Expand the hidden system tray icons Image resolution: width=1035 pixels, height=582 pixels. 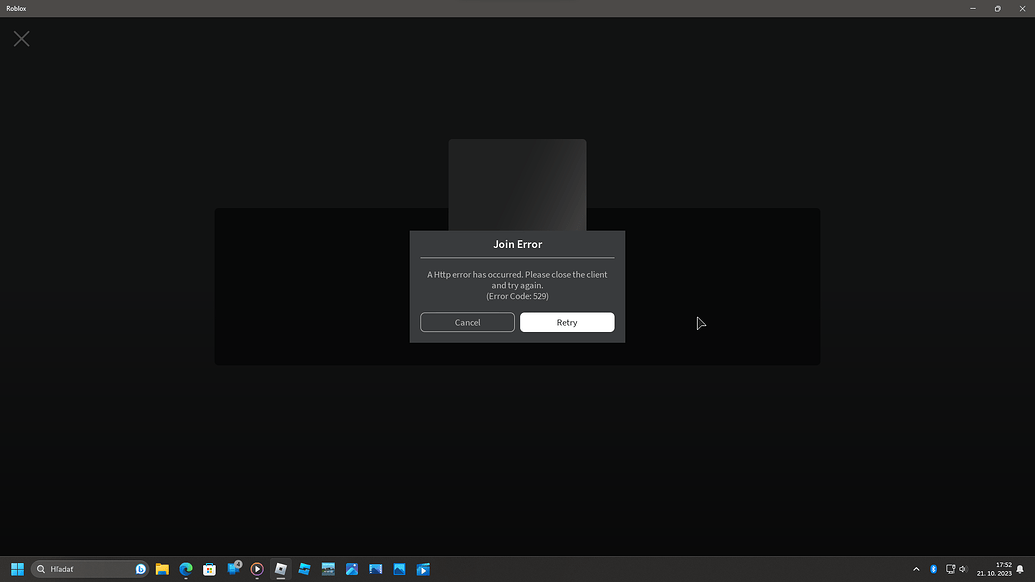coord(915,568)
